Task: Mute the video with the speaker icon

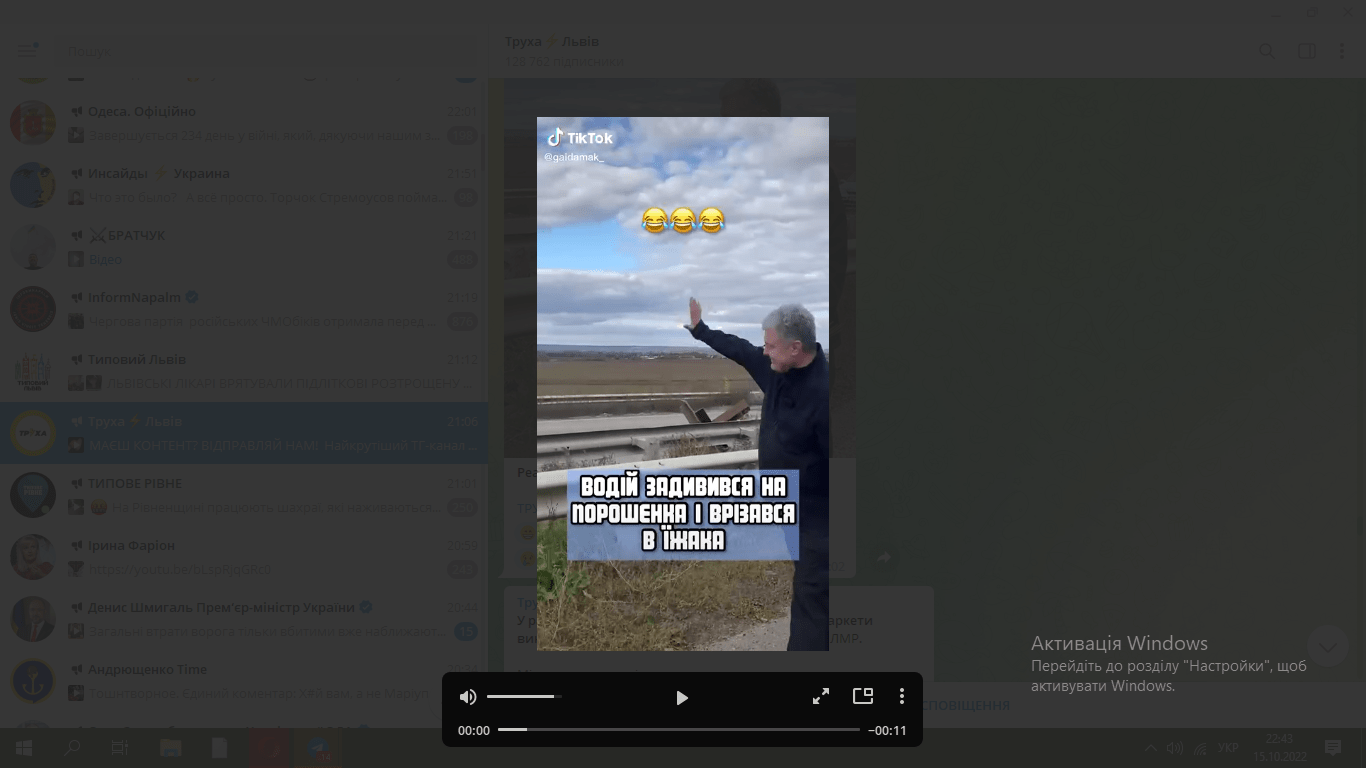Action: click(468, 697)
